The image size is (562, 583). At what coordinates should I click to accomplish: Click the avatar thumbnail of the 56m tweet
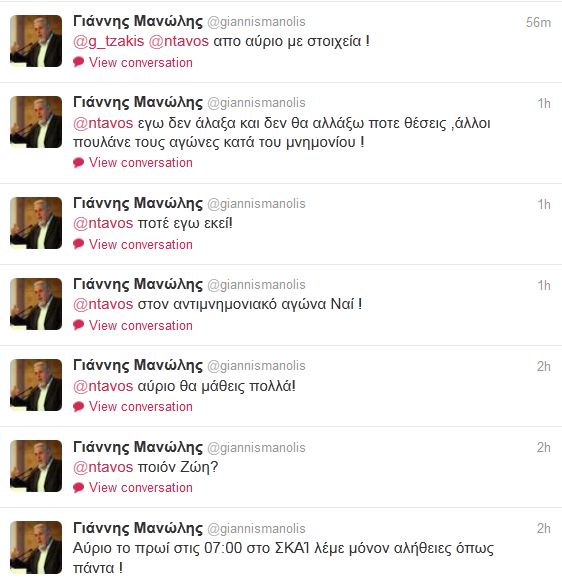36,41
